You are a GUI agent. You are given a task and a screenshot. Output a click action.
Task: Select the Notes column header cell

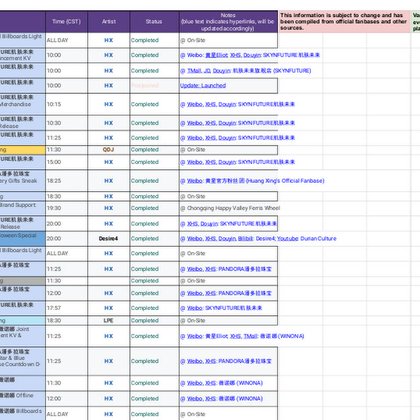click(228, 22)
